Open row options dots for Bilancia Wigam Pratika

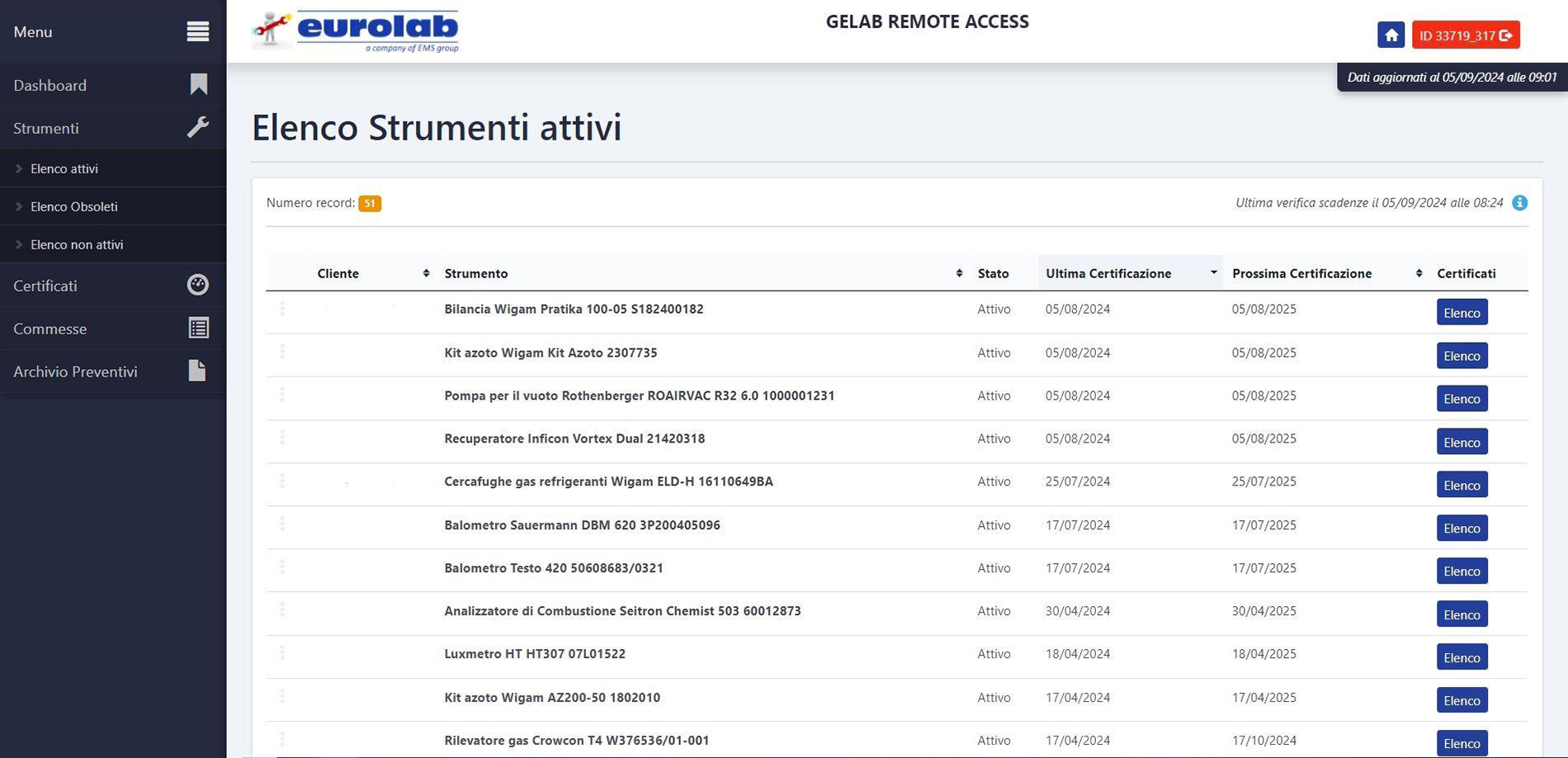[282, 309]
